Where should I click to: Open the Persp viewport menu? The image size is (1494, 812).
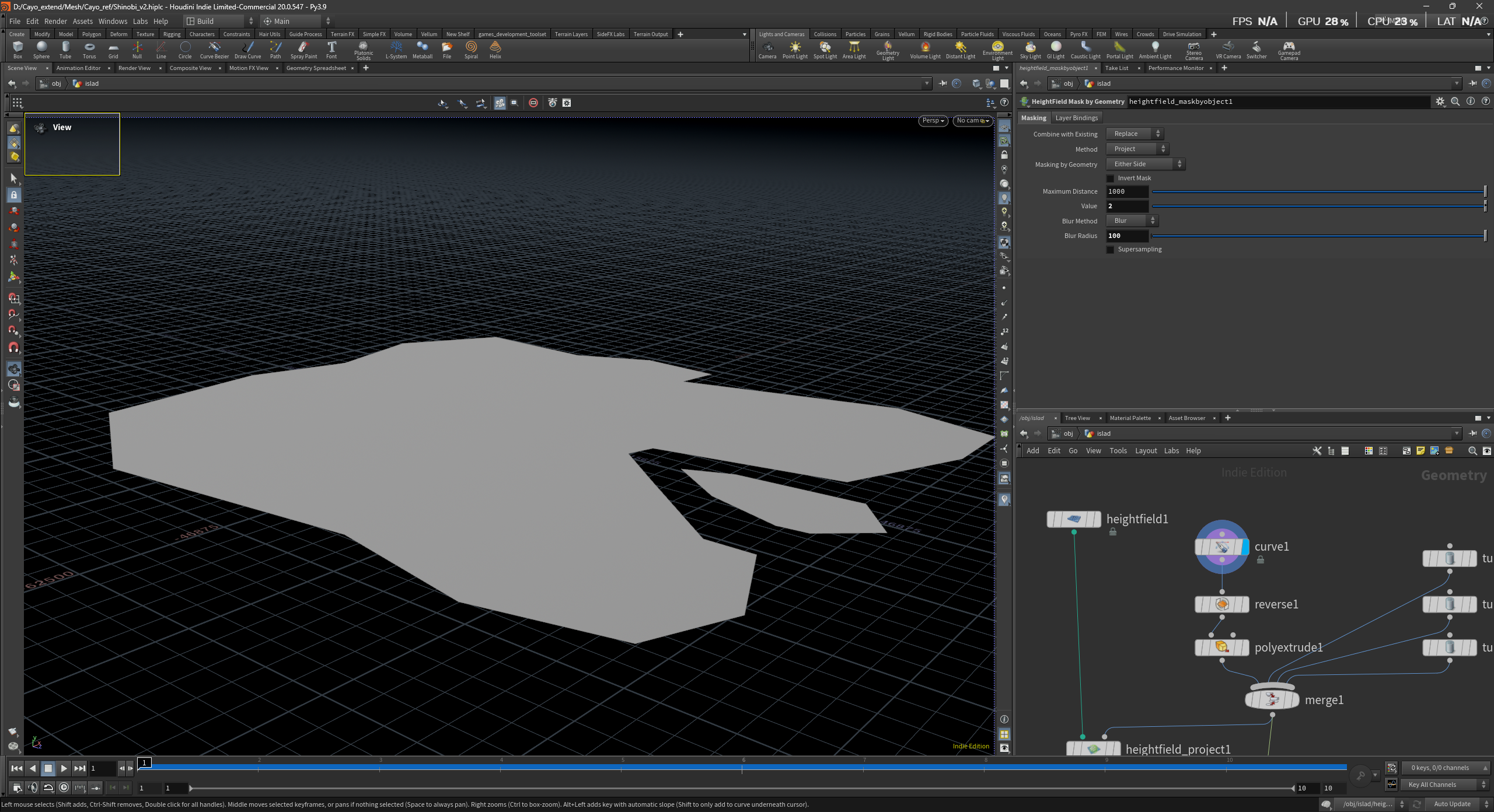click(933, 121)
